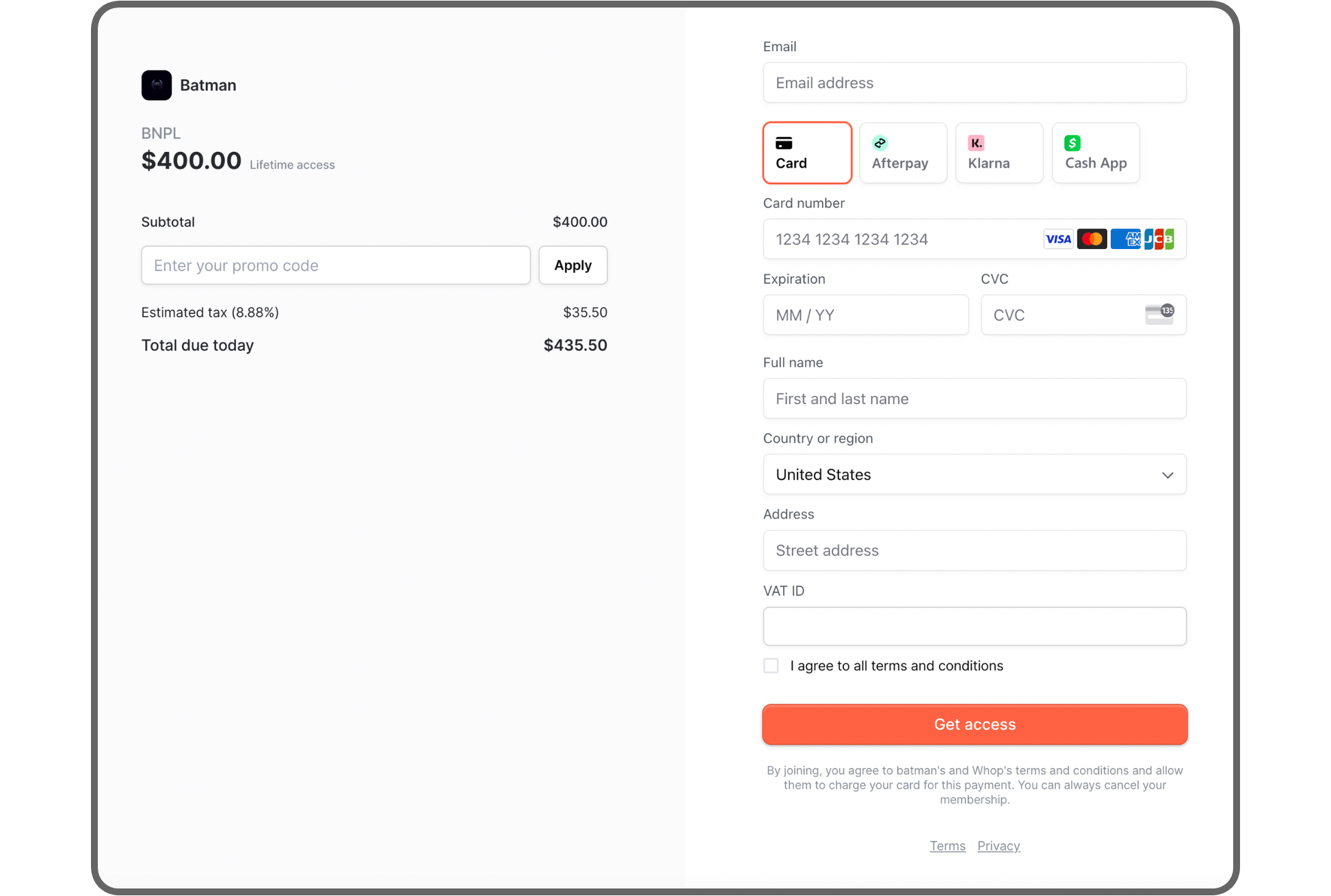This screenshot has height=896, width=1331.
Task: Expand country list via chevron arrow
Action: point(1168,475)
